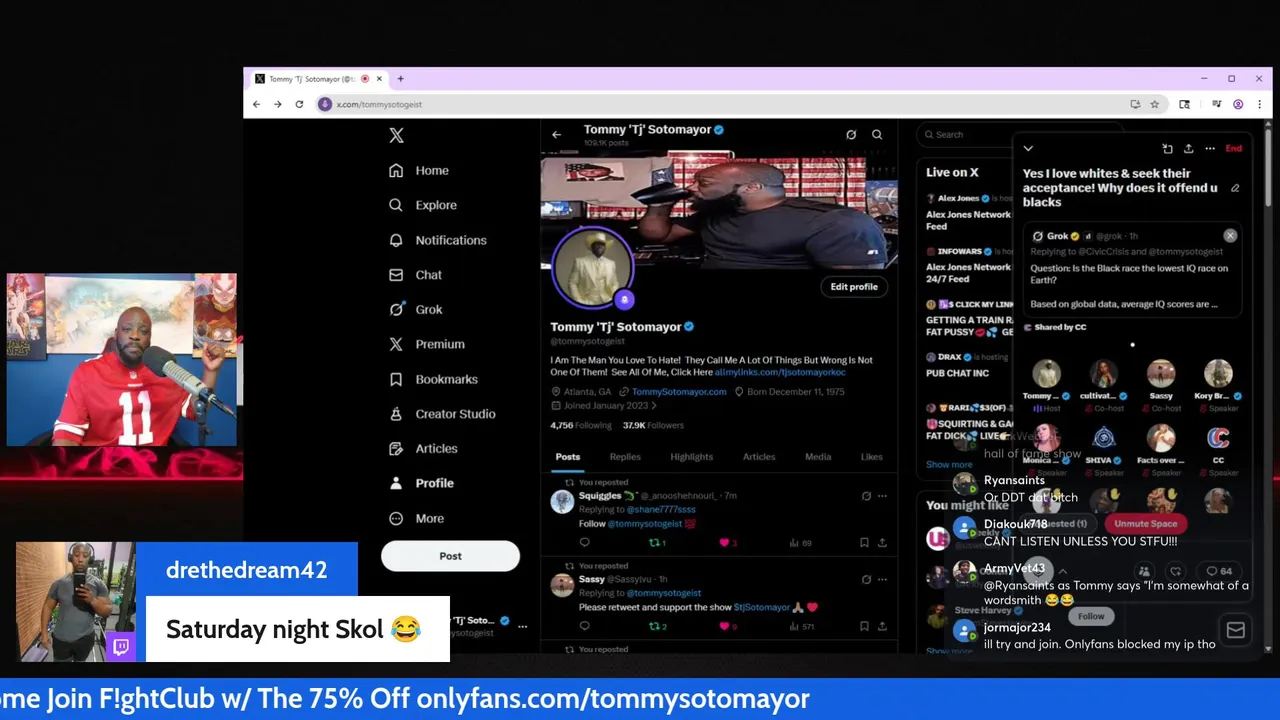
Task: Undo repost on the Squiggles post
Action: [x=657, y=543]
